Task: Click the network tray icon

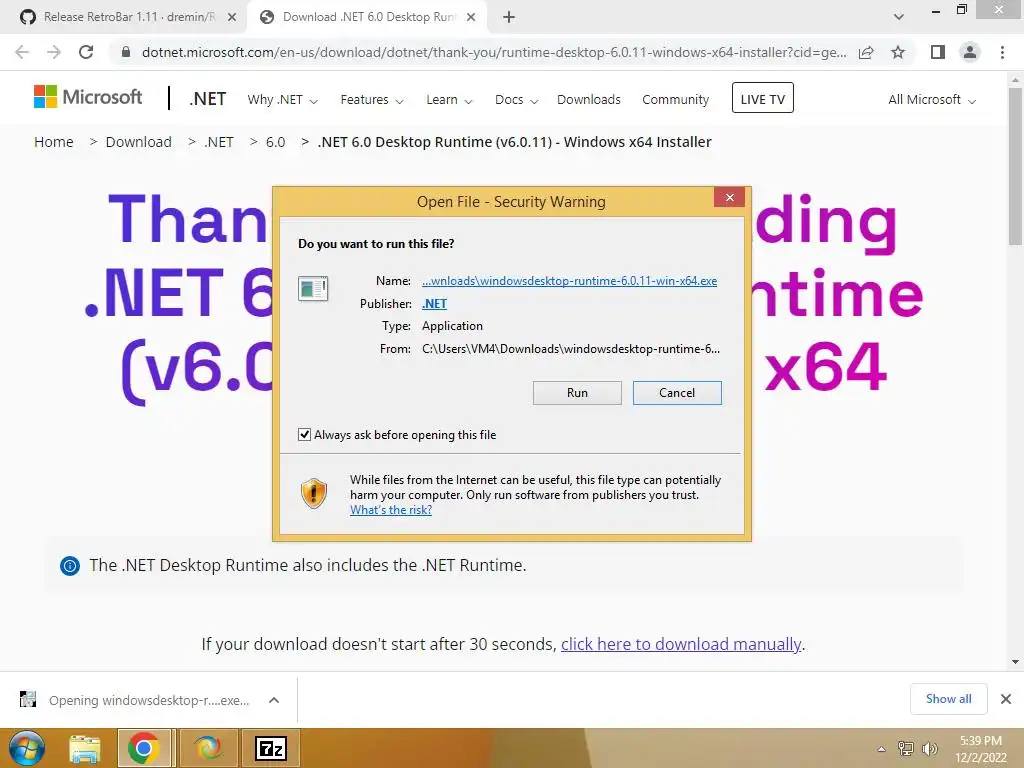Action: tap(905, 749)
